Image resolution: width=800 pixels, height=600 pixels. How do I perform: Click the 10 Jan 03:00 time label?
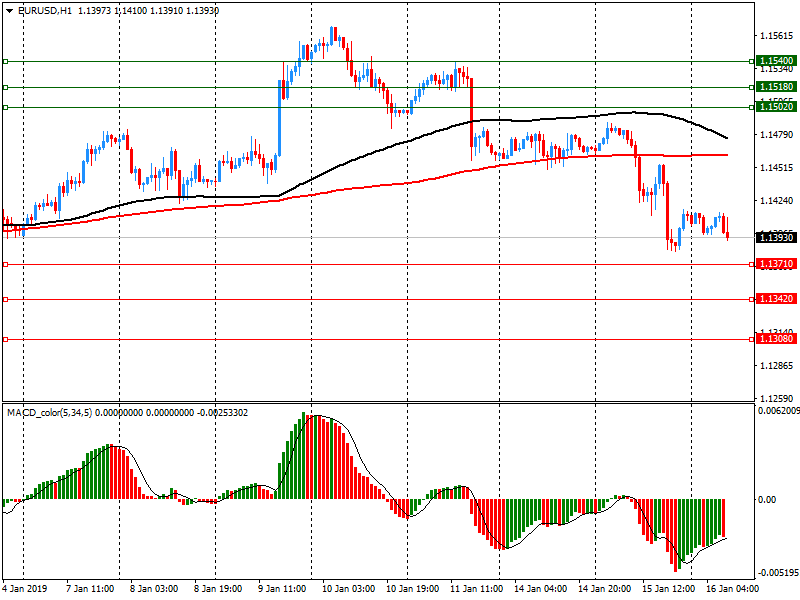(346, 589)
